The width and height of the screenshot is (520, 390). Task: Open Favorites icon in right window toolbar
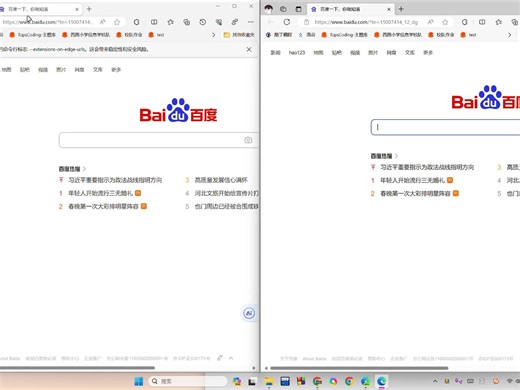point(499,22)
